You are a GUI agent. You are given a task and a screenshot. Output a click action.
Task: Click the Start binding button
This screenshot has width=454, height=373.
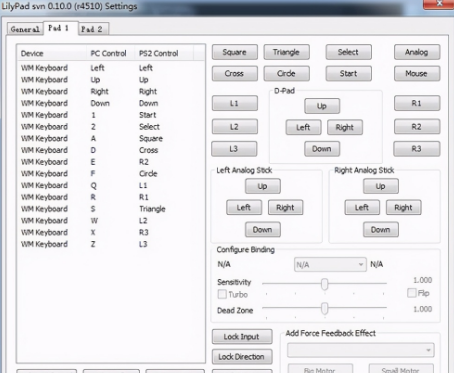coord(349,74)
